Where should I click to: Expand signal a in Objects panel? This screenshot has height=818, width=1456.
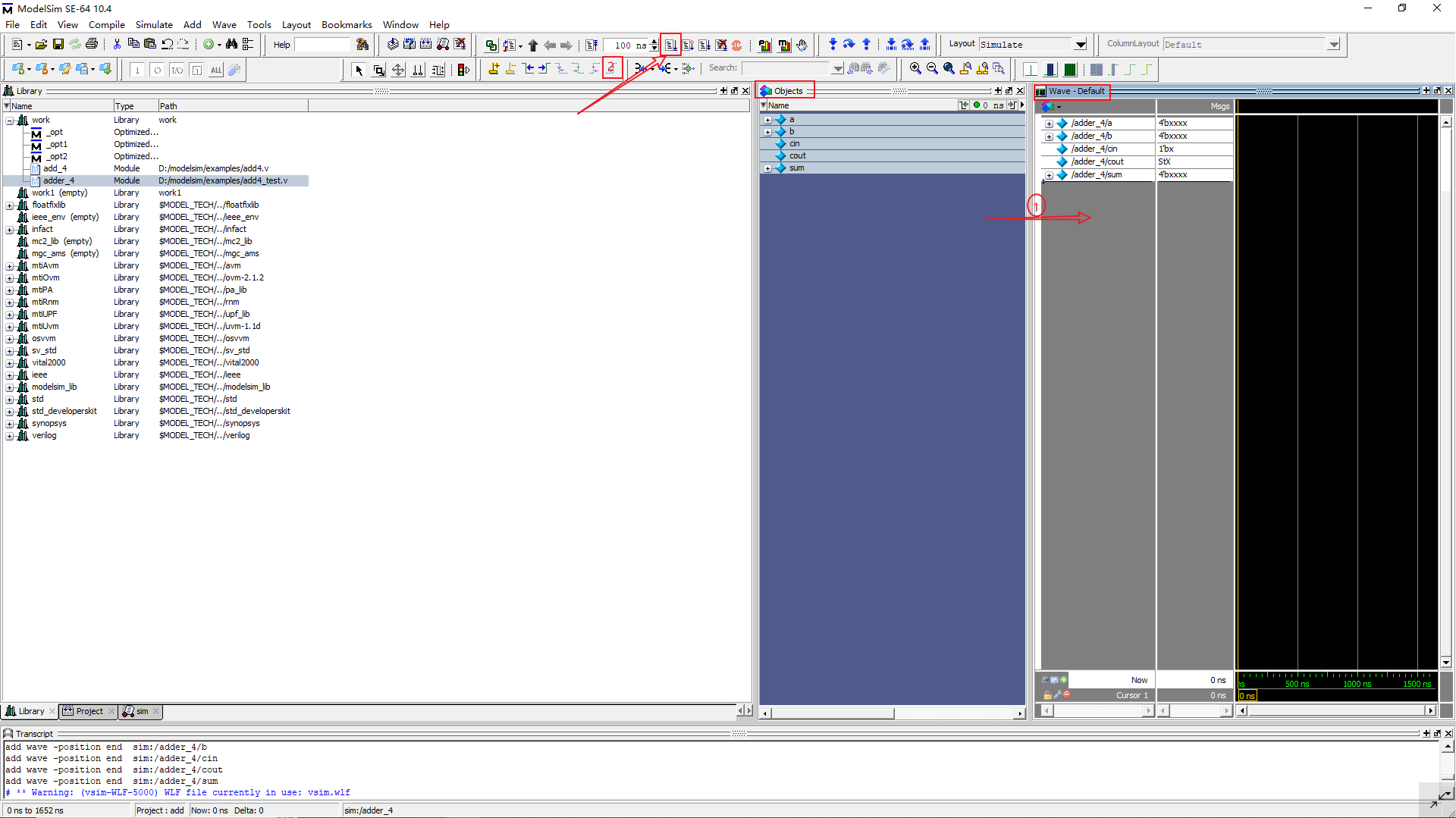[767, 120]
